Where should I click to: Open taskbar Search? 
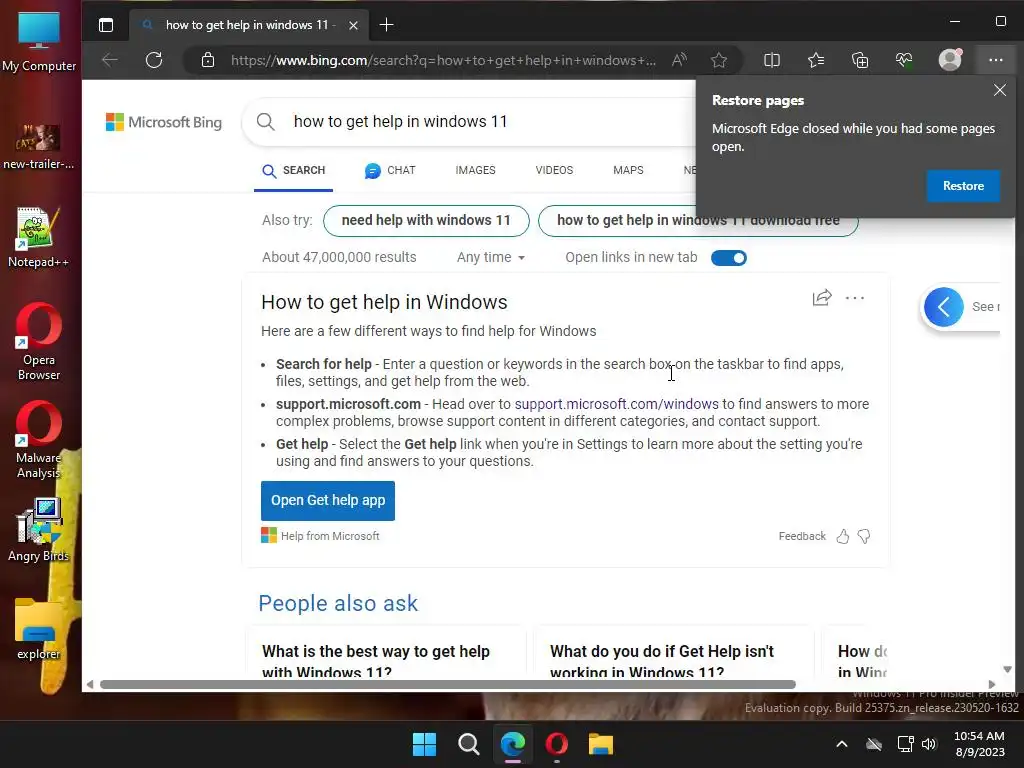pos(469,744)
